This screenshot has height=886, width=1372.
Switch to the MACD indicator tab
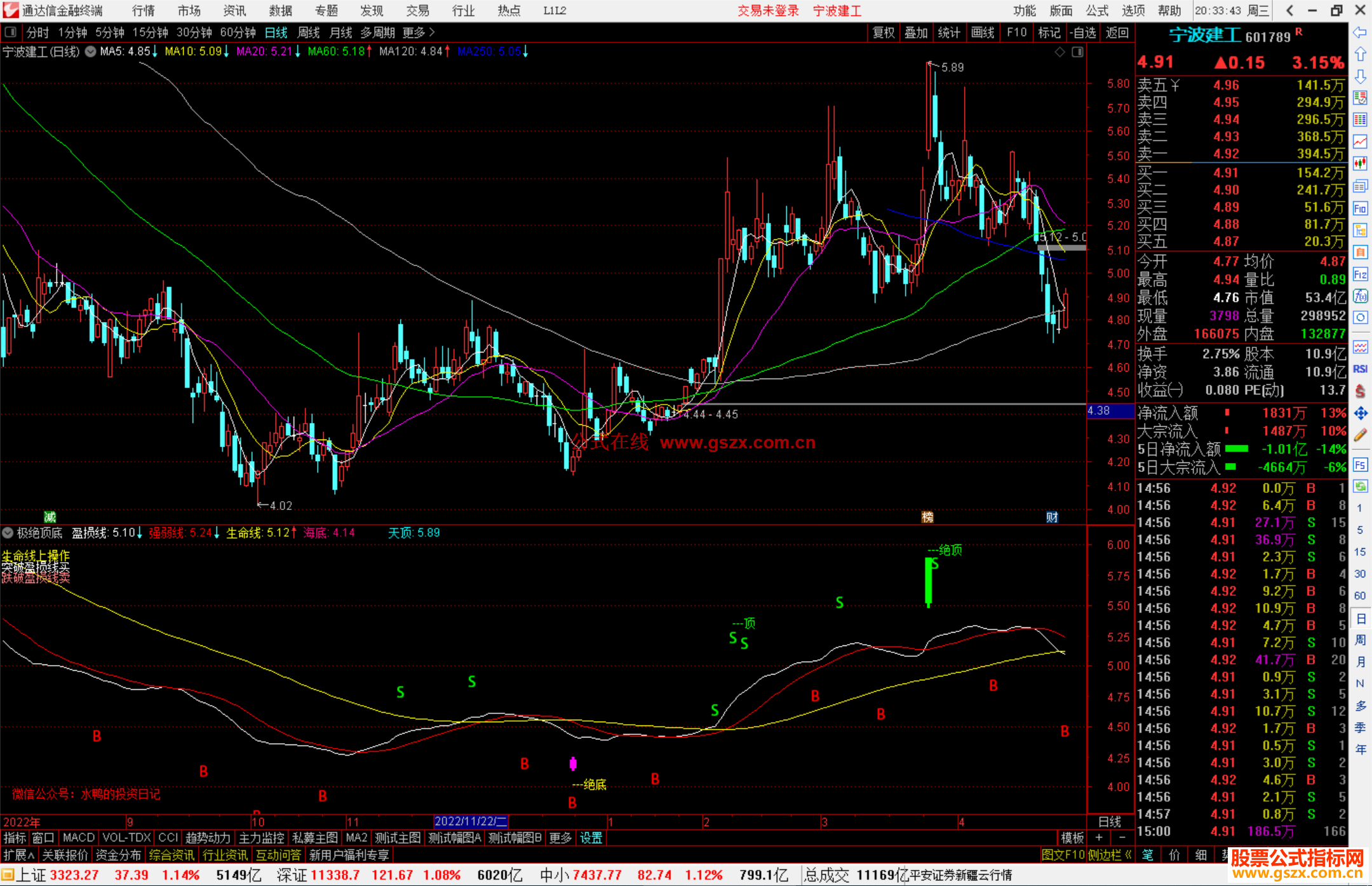pos(79,838)
